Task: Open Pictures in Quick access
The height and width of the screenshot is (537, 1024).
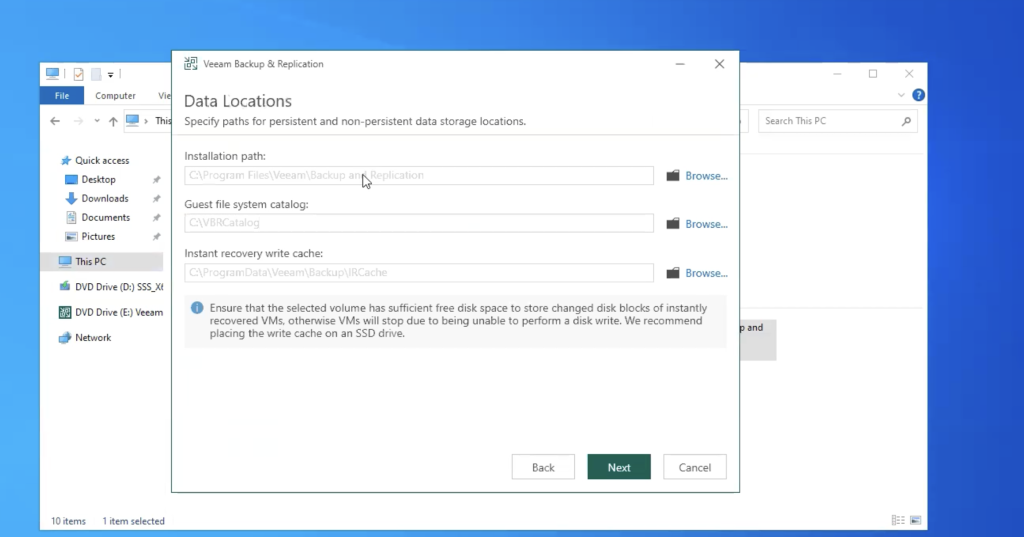Action: click(x=91, y=236)
